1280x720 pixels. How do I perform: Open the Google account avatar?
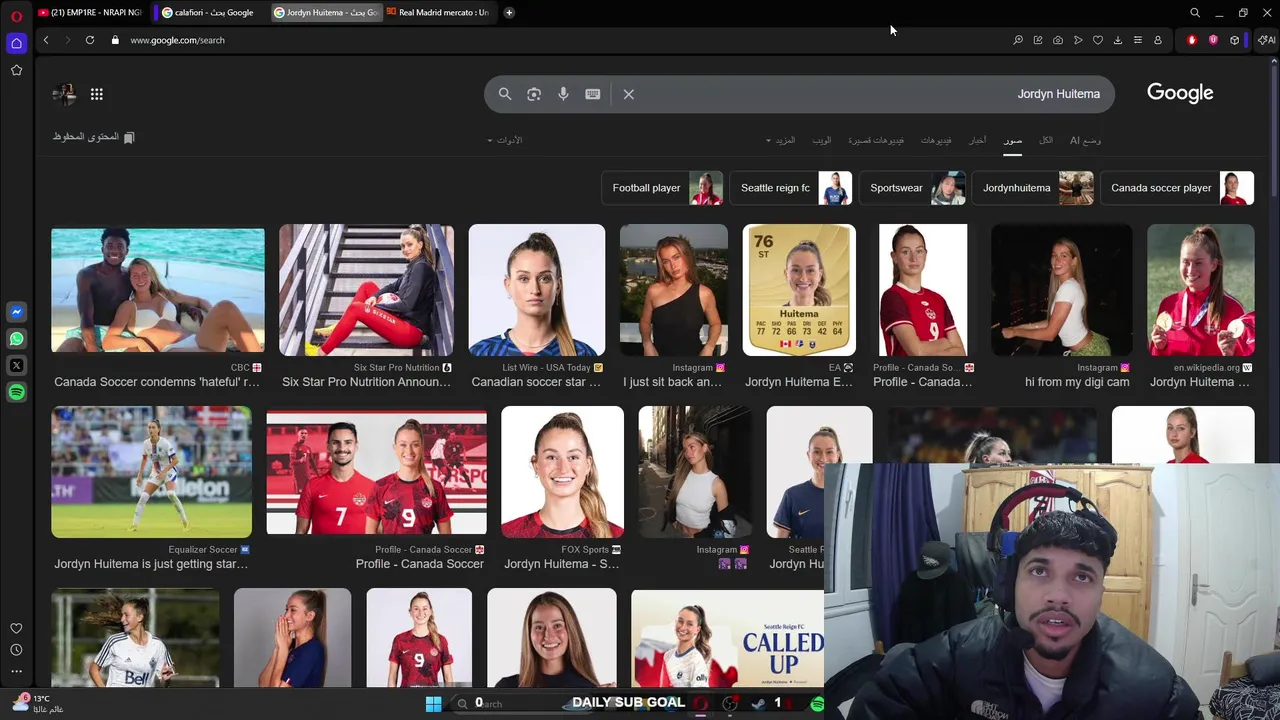(x=64, y=94)
